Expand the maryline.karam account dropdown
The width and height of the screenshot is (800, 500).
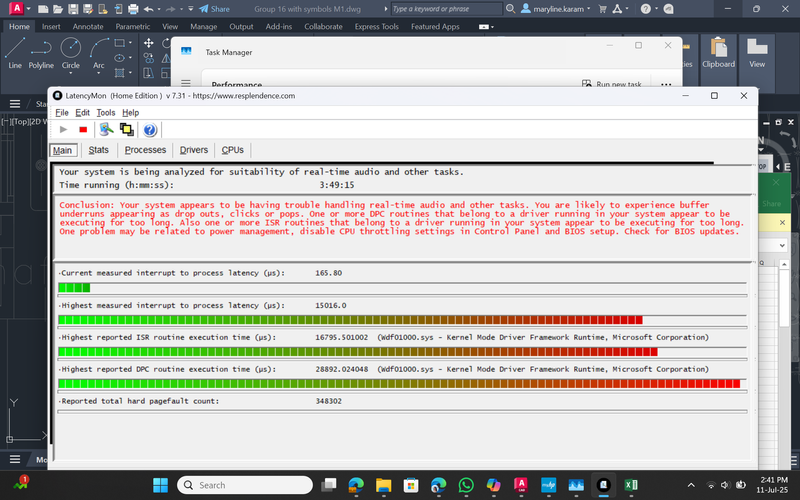coord(591,9)
